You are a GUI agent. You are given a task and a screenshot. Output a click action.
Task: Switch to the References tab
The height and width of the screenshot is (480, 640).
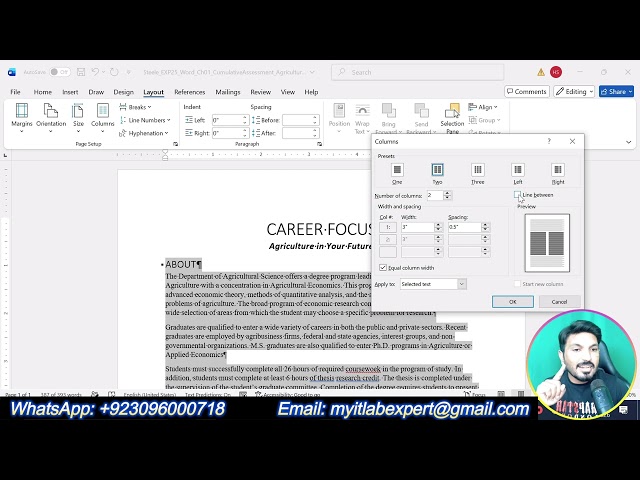pyautogui.click(x=189, y=92)
